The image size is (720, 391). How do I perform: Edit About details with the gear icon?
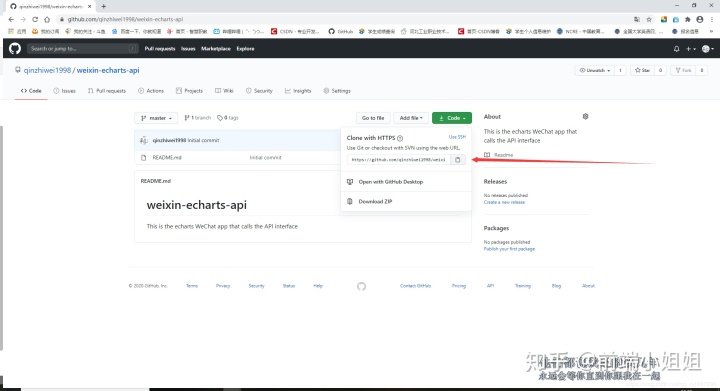click(585, 117)
